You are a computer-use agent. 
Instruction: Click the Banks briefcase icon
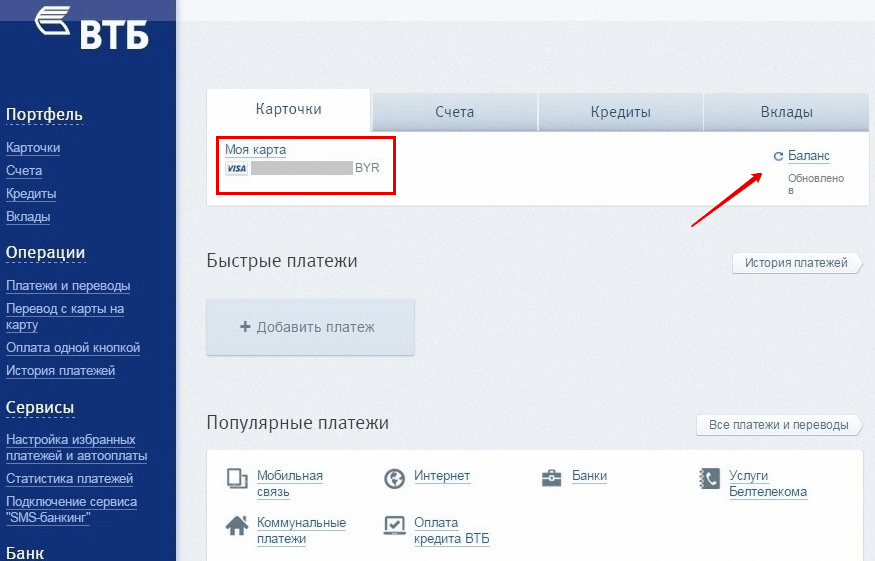pyautogui.click(x=551, y=478)
